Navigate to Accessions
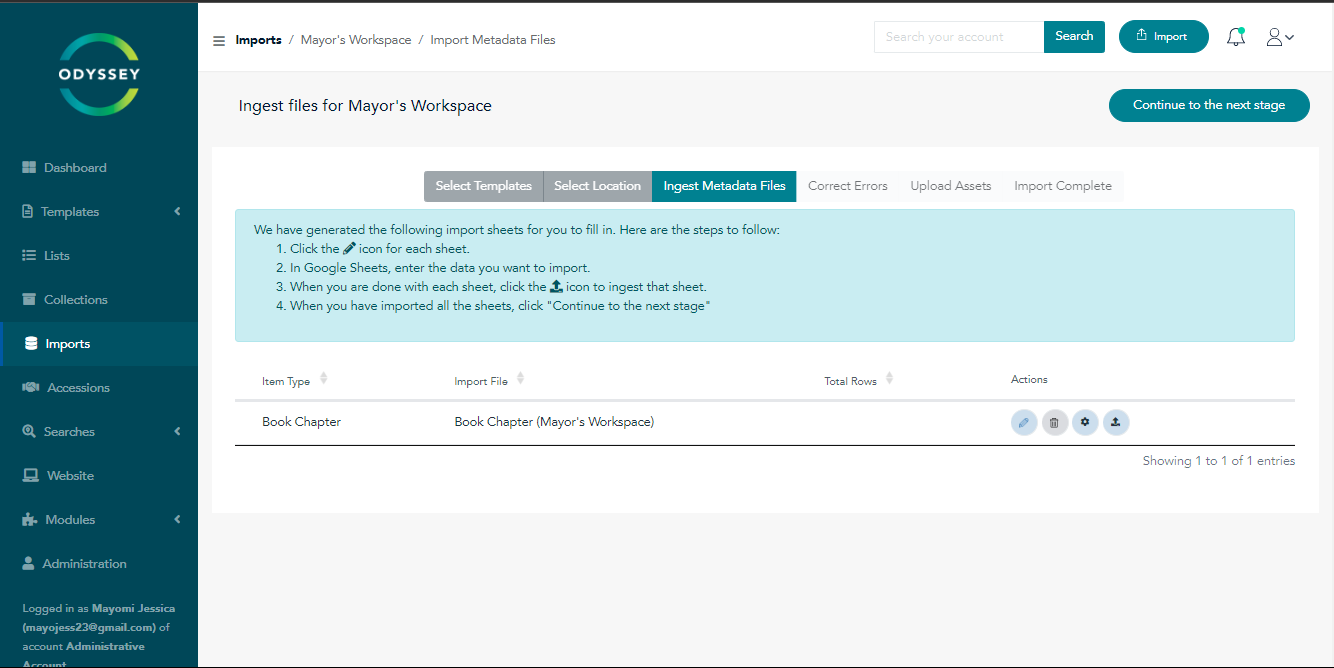This screenshot has width=1334, height=668. coord(79,388)
